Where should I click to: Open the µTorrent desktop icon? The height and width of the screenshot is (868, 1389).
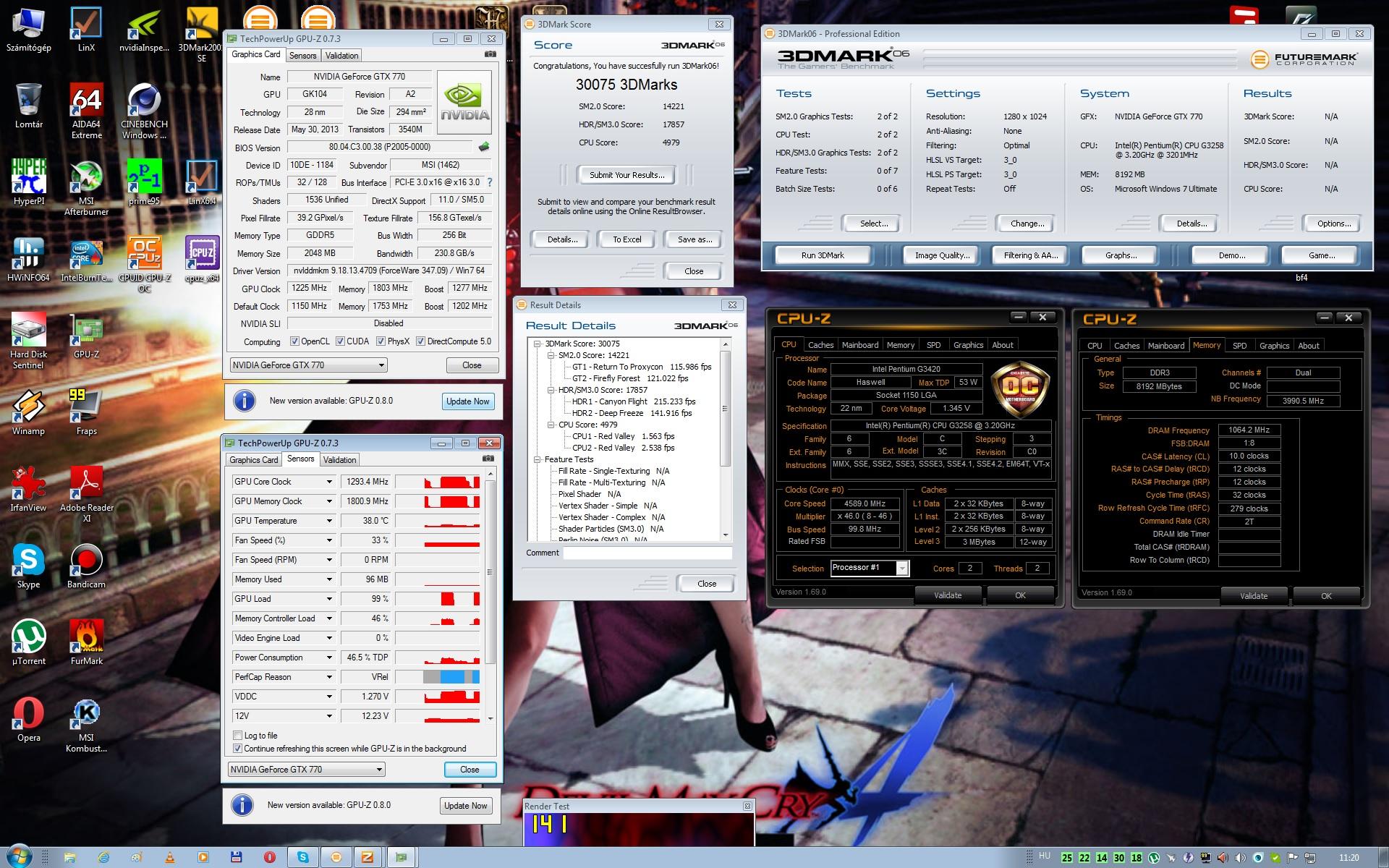(28, 642)
